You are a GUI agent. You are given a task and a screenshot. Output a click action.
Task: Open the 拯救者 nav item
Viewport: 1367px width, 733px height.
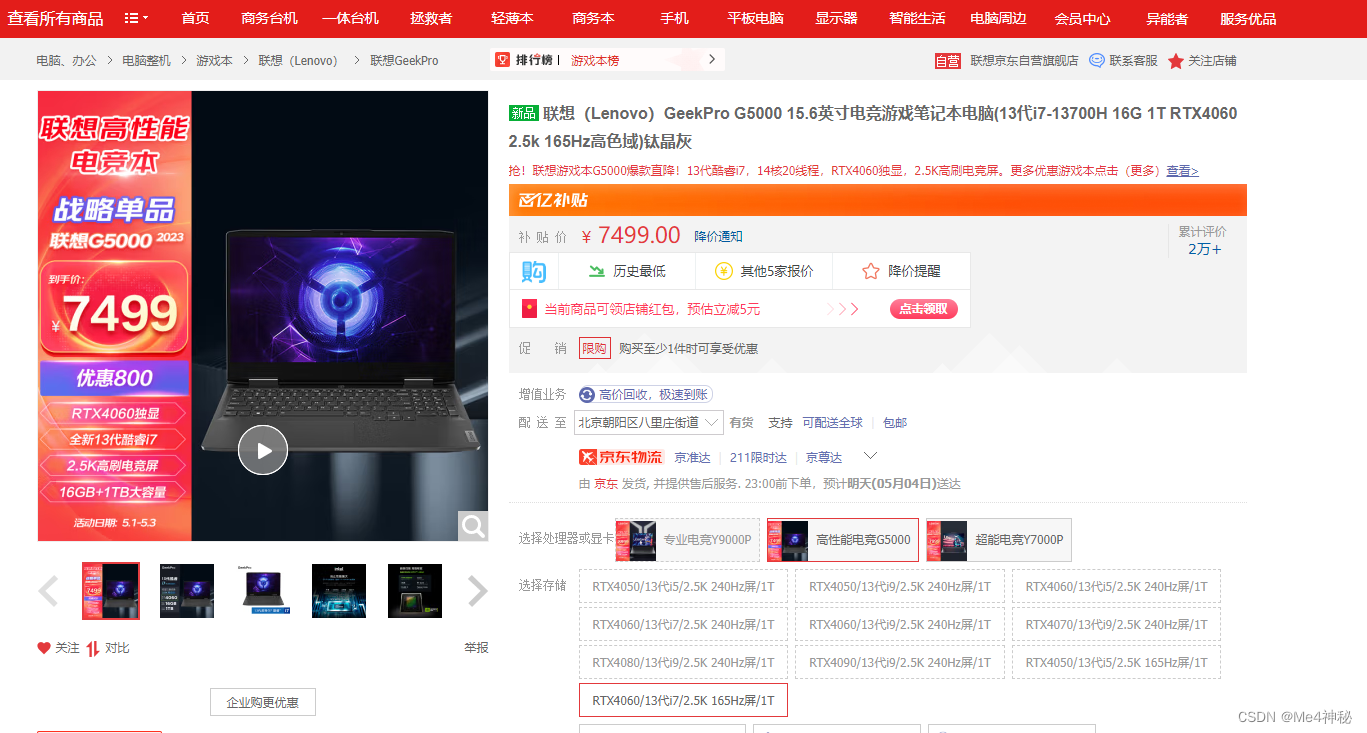tap(431, 19)
